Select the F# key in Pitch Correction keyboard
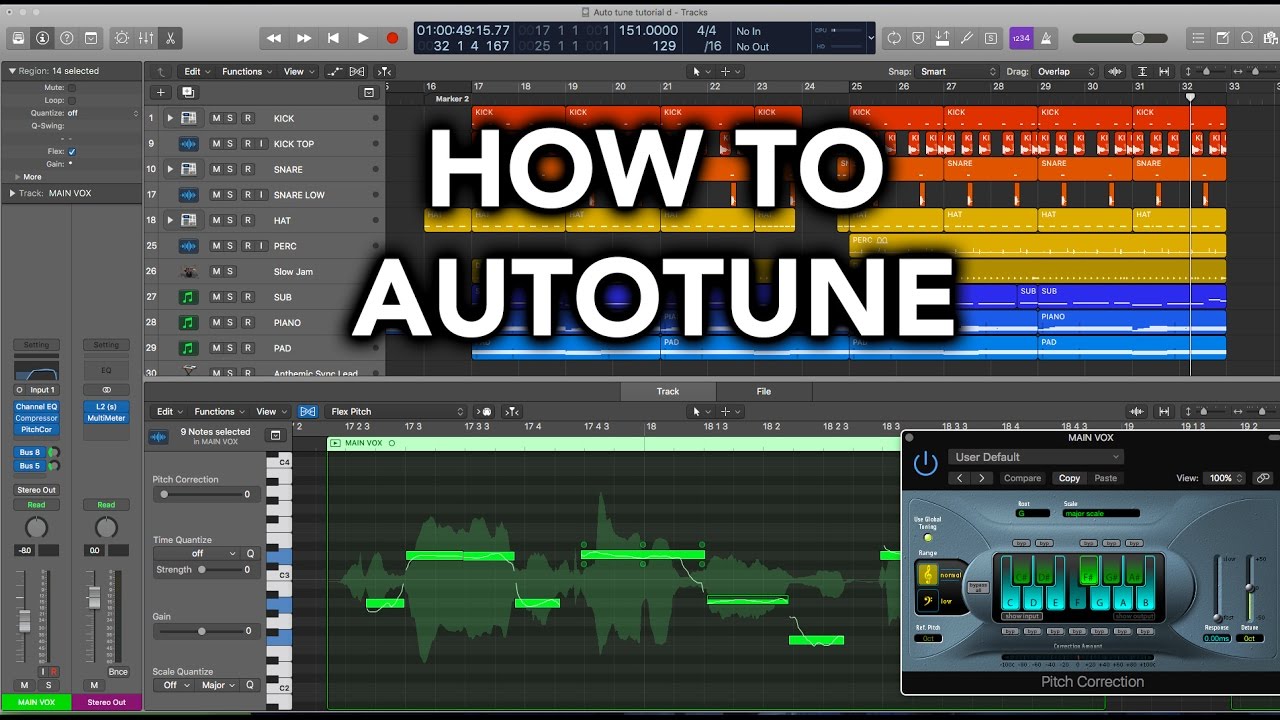The height and width of the screenshot is (720, 1280). pyautogui.click(x=1087, y=572)
